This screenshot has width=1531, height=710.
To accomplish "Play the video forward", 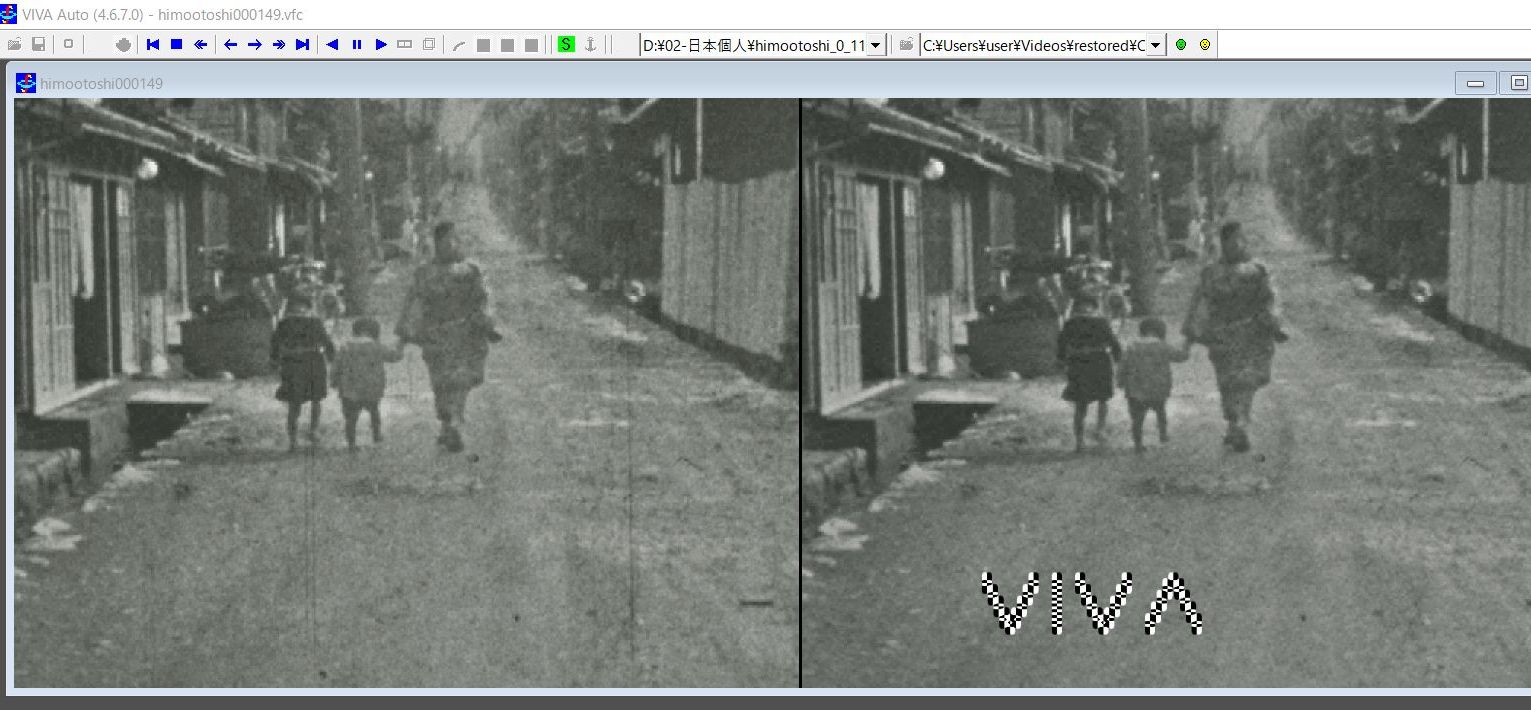I will tap(380, 45).
